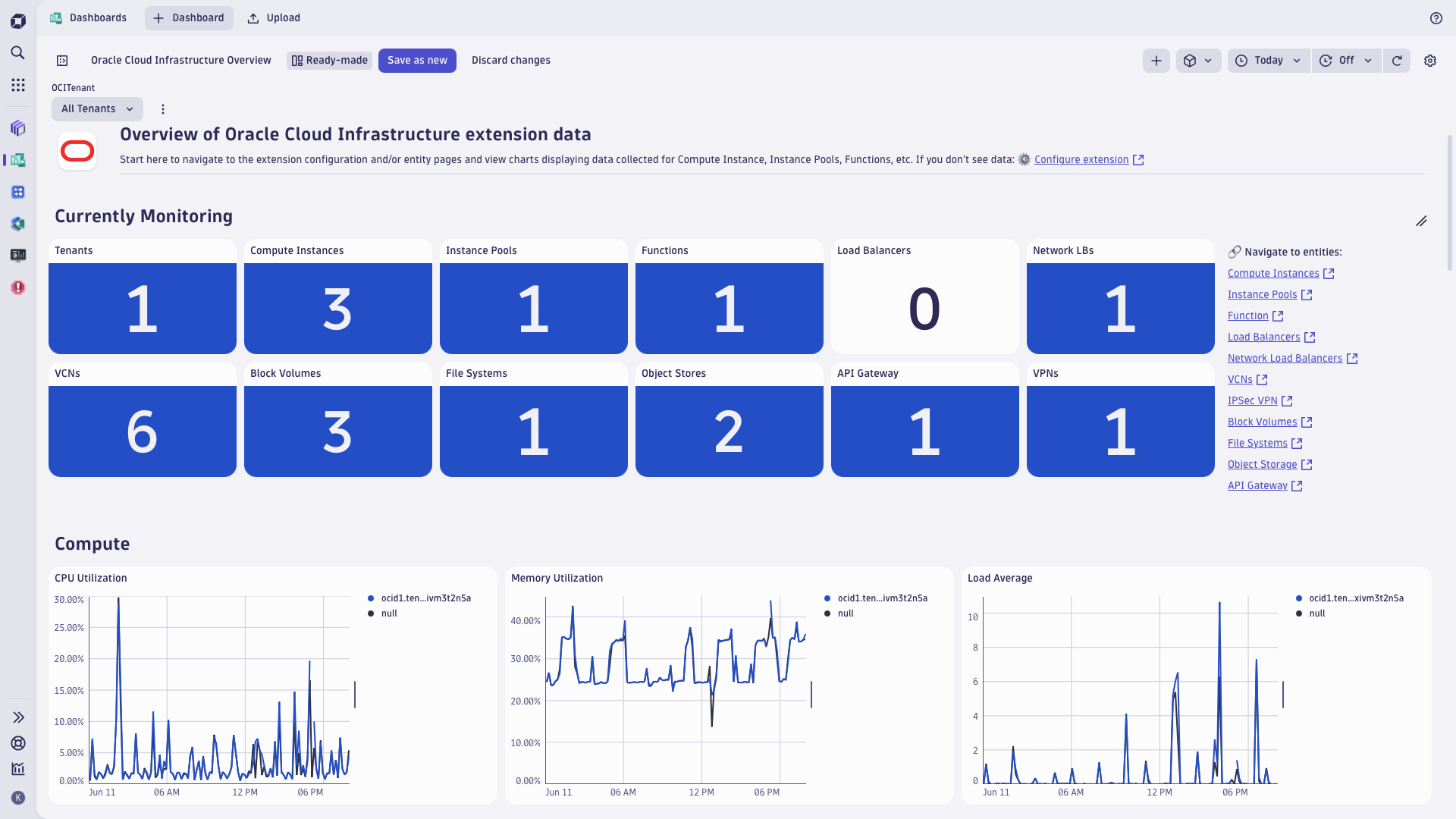Open Compute Instances entity link
The image size is (1456, 819).
(x=1280, y=274)
